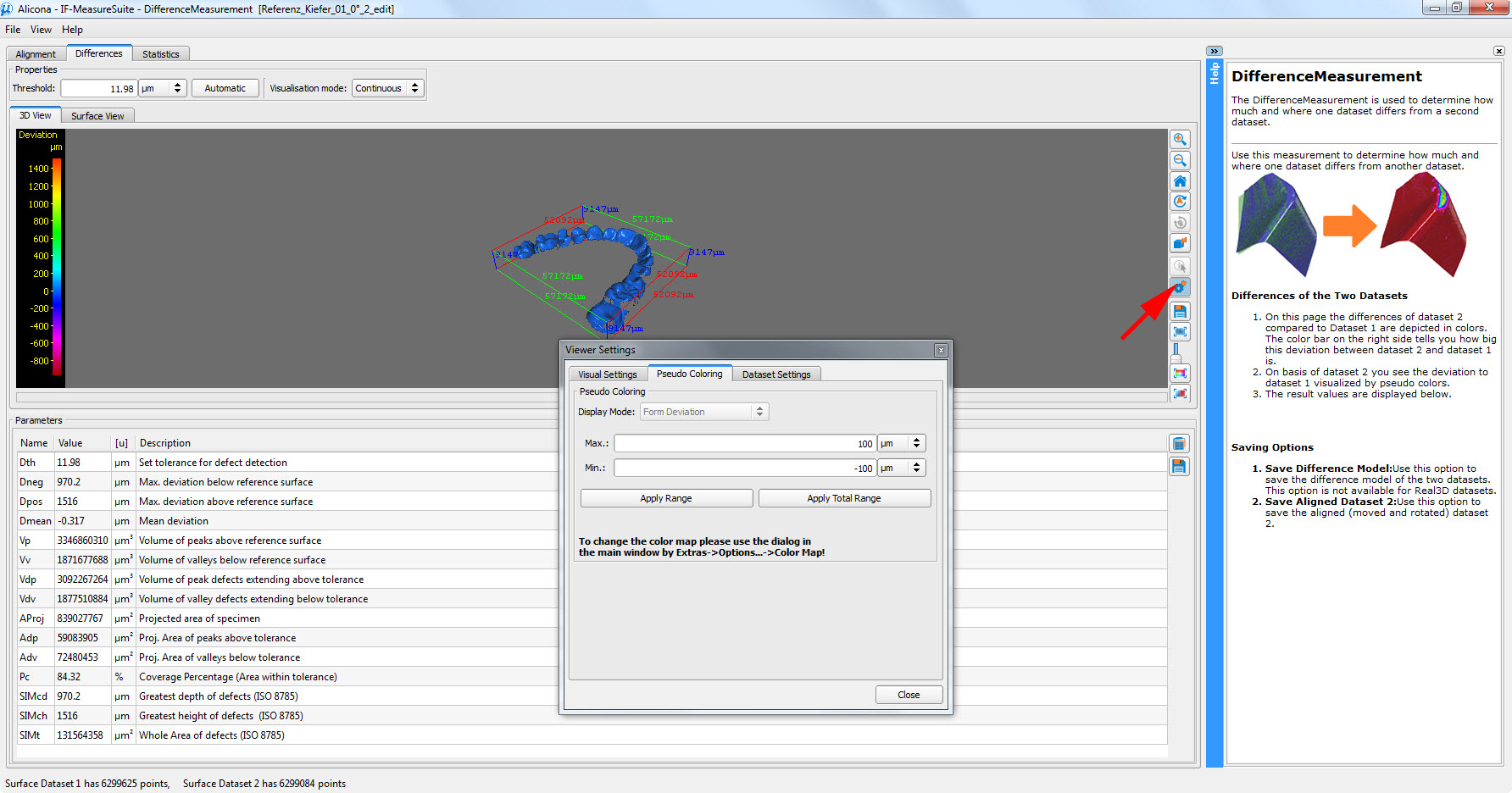Open the Threshold unit dropdown
Image resolution: width=1512 pixels, height=793 pixels.
click(x=163, y=88)
